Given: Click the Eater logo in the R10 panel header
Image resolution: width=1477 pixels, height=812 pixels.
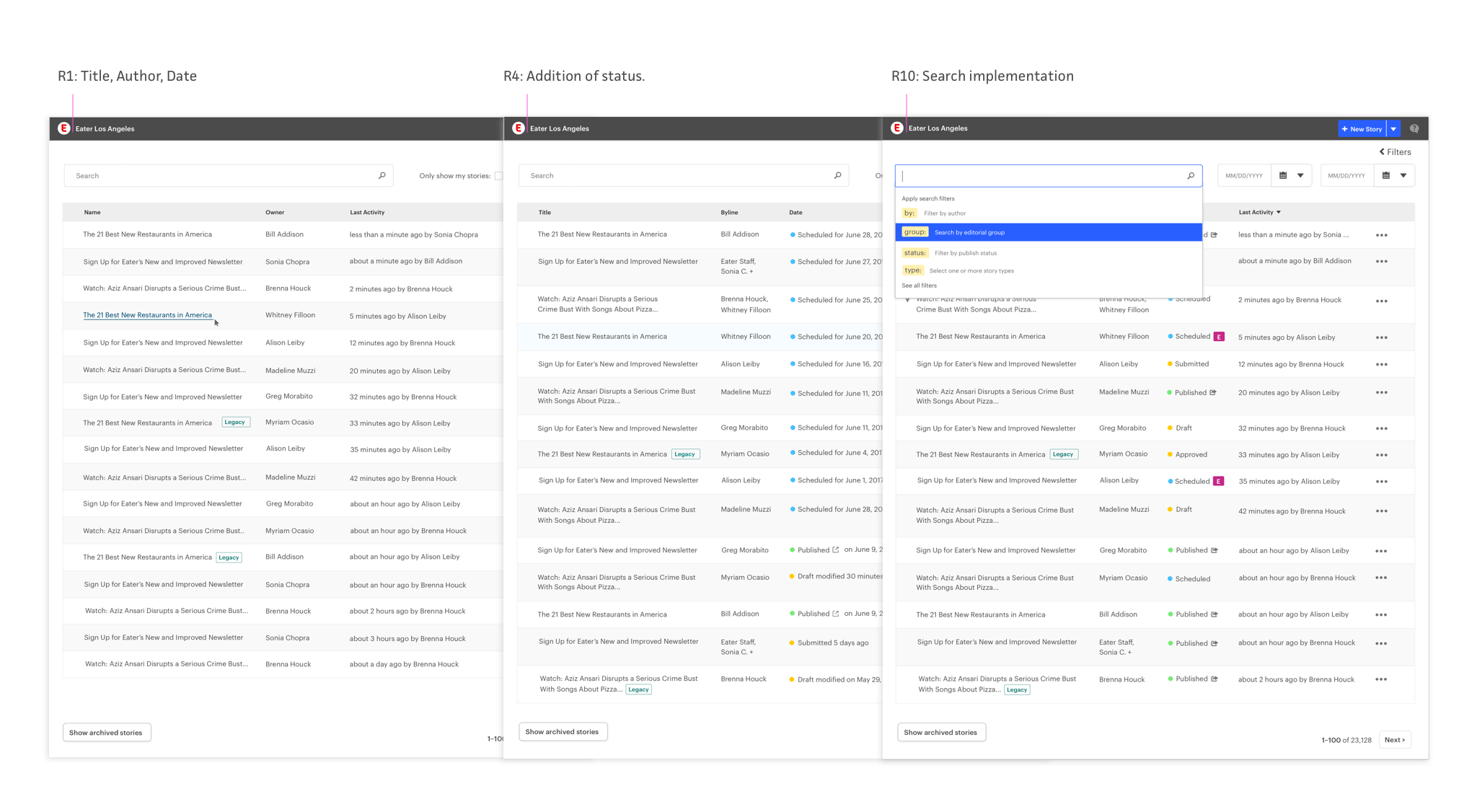Looking at the screenshot, I should [x=897, y=128].
